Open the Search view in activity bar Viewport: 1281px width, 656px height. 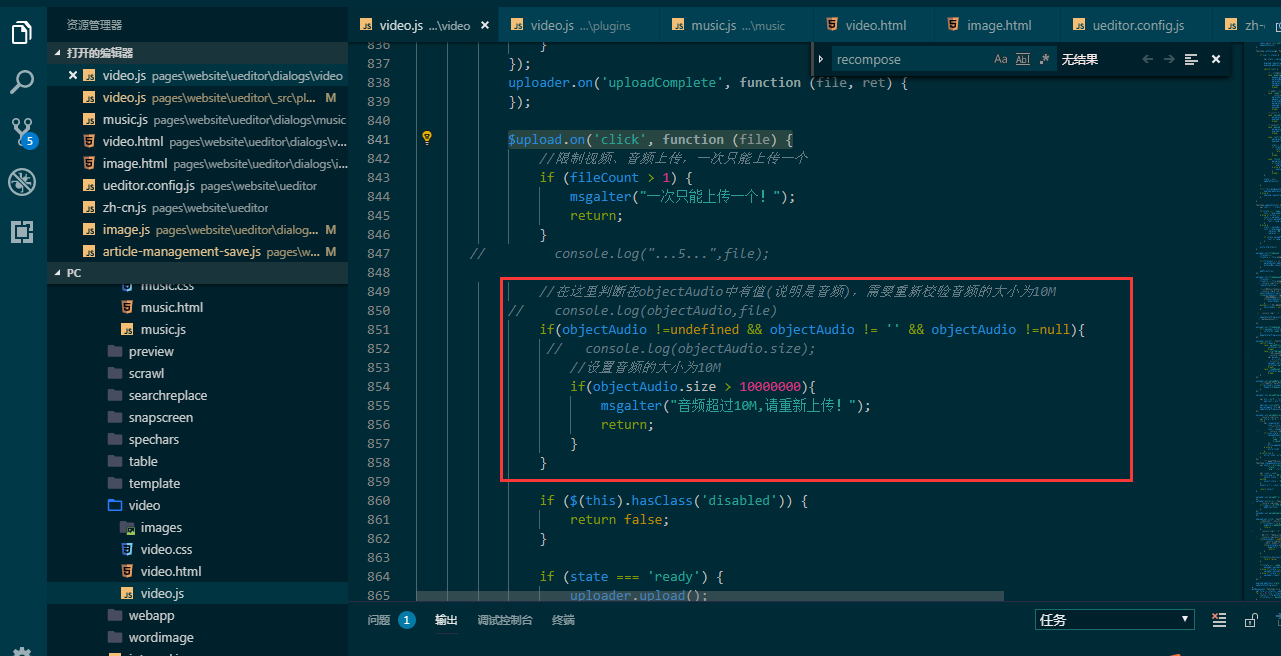pos(22,81)
